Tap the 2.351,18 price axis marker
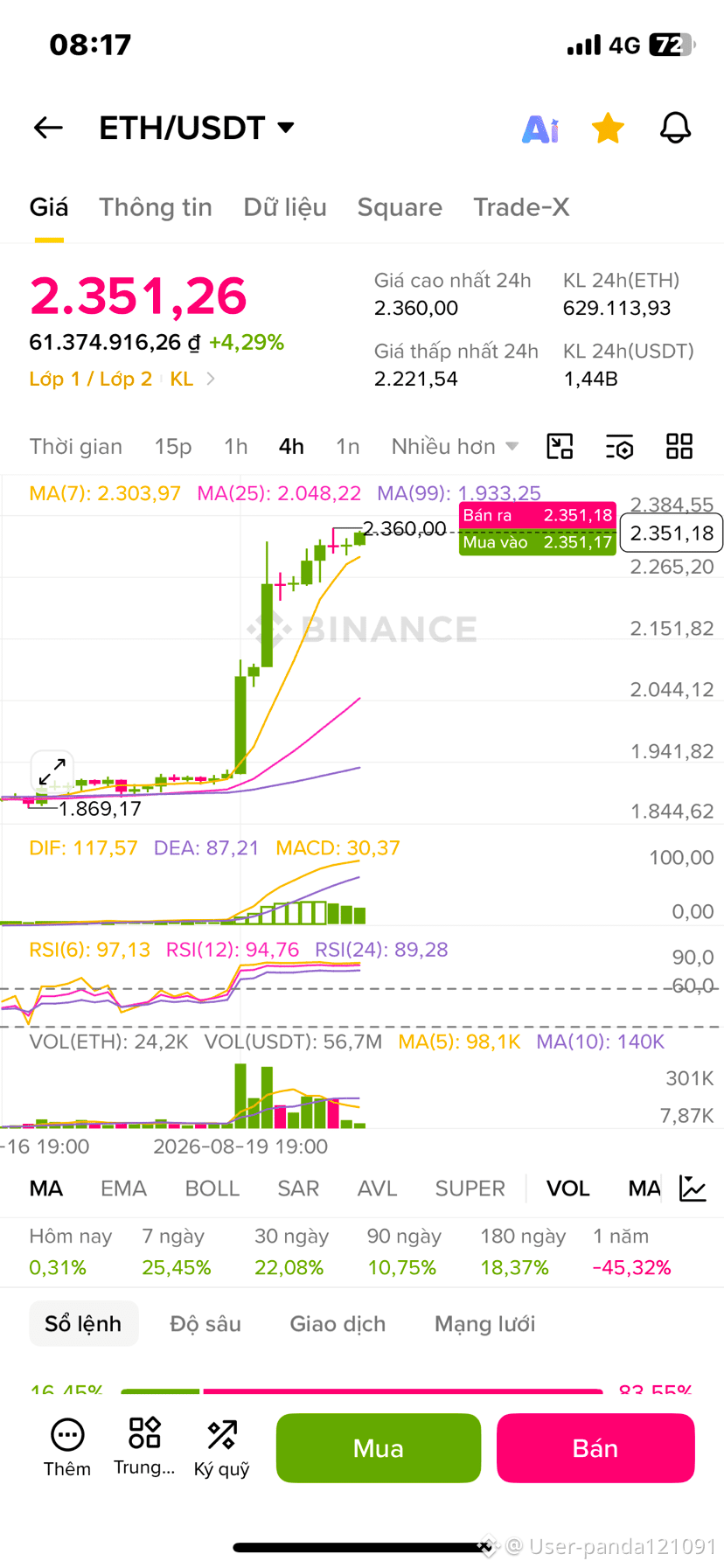The image size is (724, 1568). [672, 533]
